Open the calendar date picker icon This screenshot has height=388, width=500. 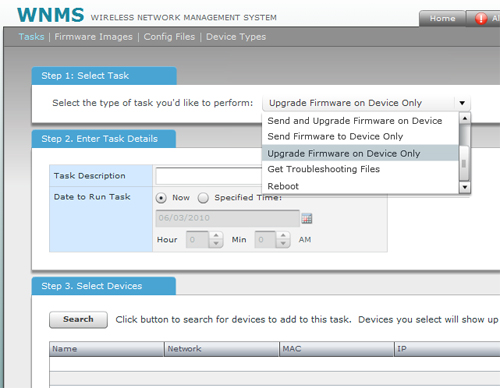(x=307, y=219)
